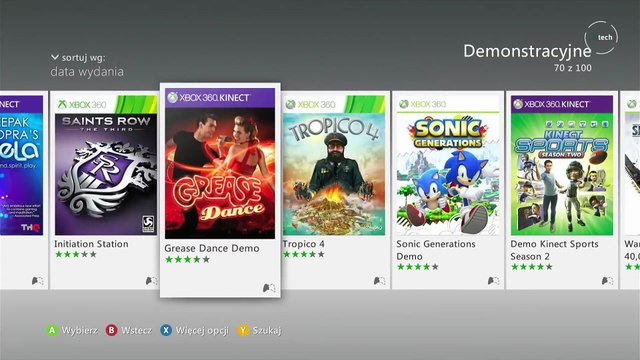640x360 pixels.
Task: Click Xbox 360 banner on Tropico 4 card
Action: coord(334,104)
